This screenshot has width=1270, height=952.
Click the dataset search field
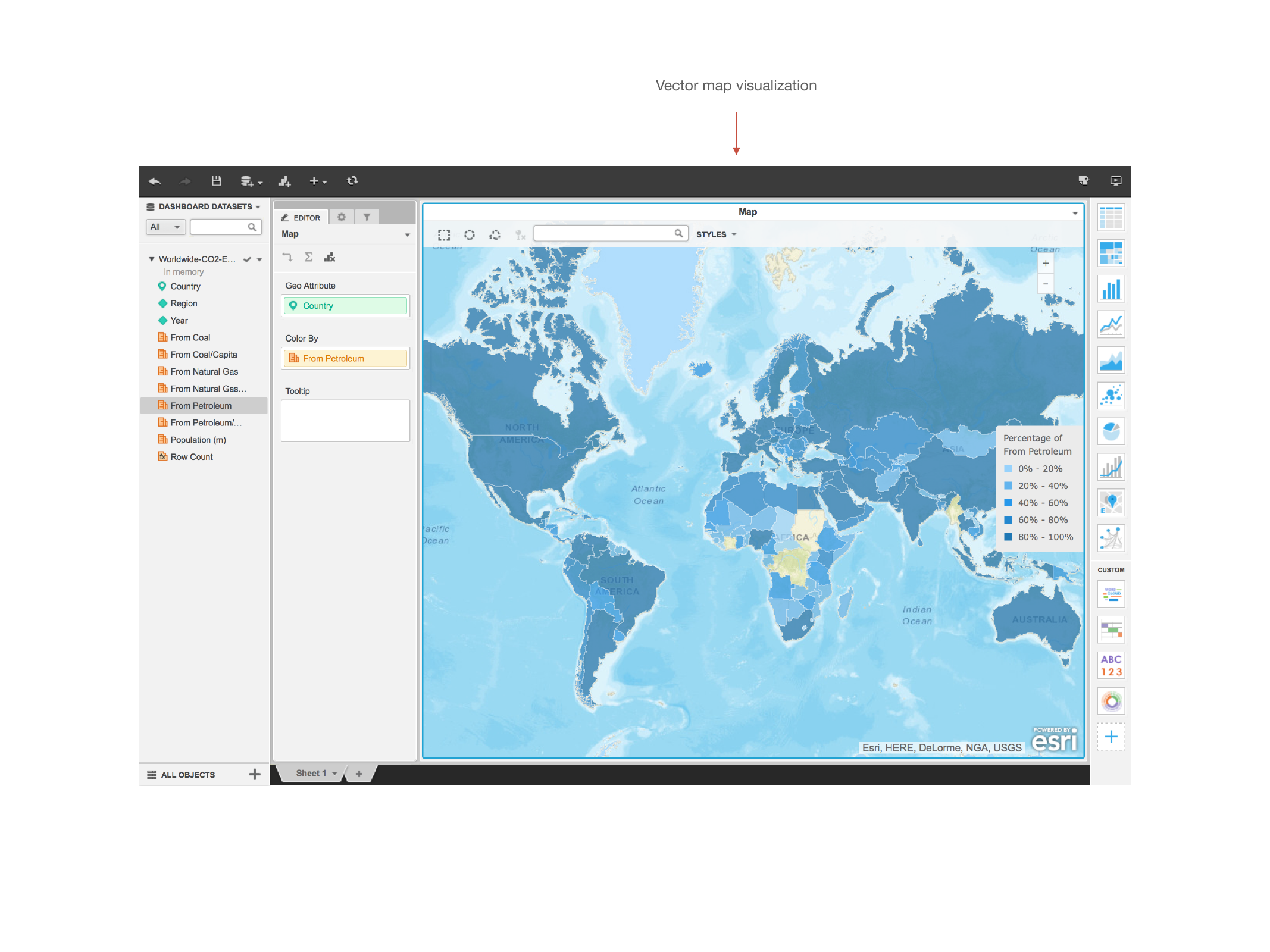(226, 227)
